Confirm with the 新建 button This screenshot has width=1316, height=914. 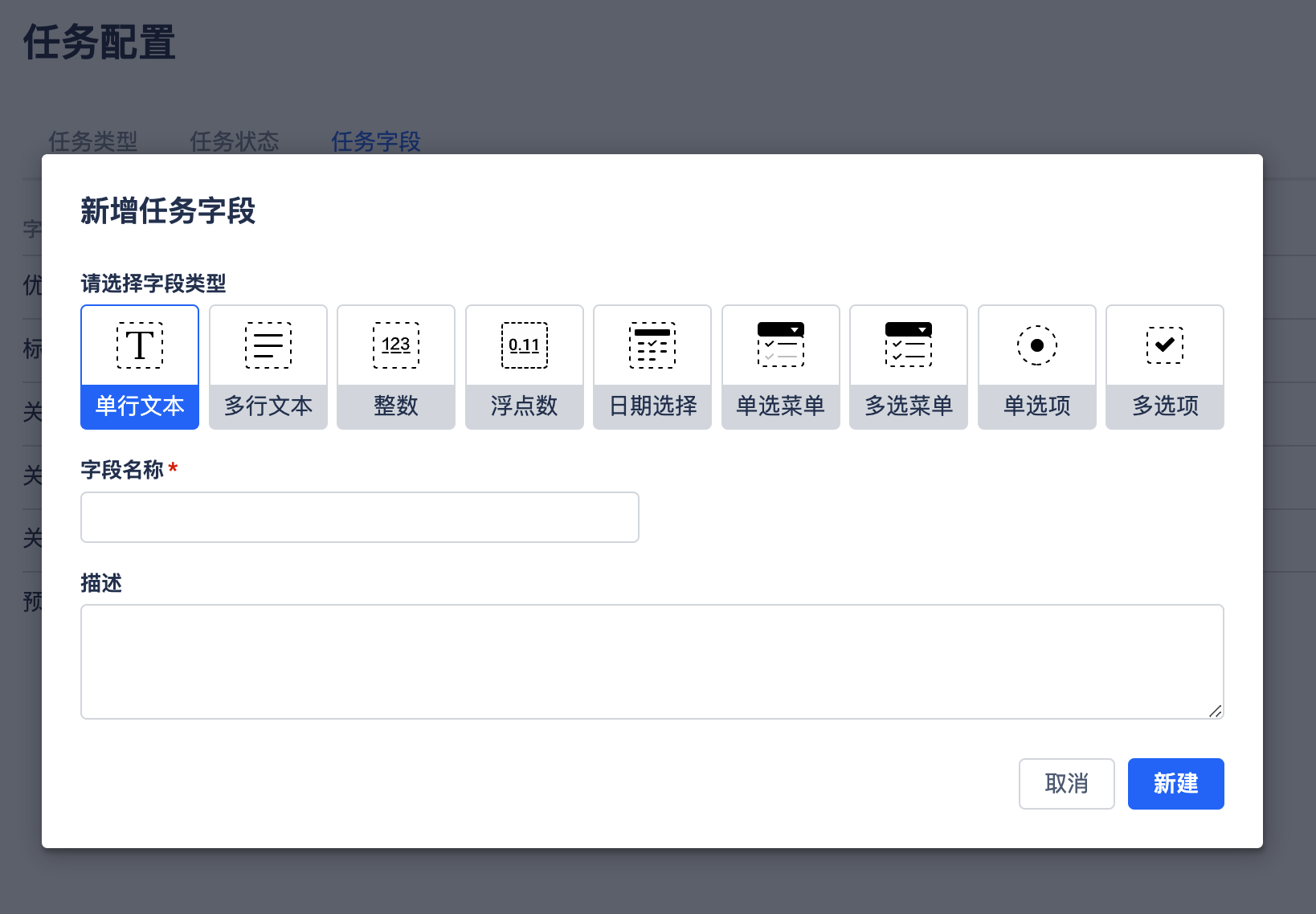[1176, 784]
